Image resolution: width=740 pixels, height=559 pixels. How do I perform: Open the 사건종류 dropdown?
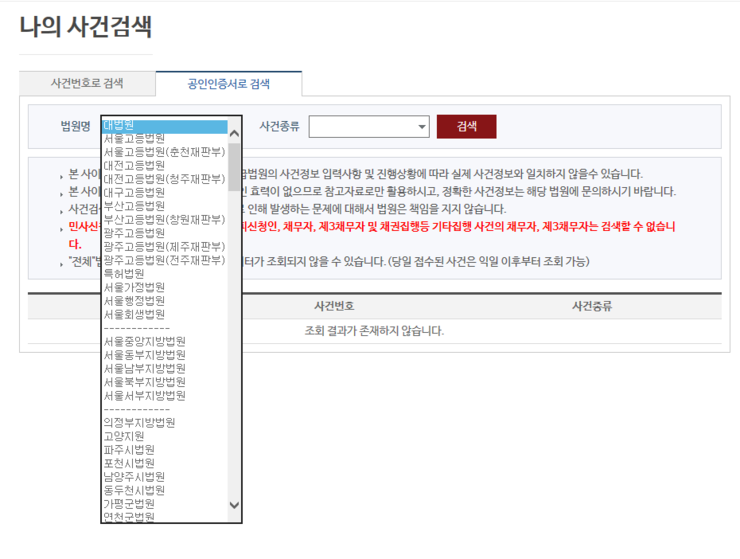pos(369,127)
